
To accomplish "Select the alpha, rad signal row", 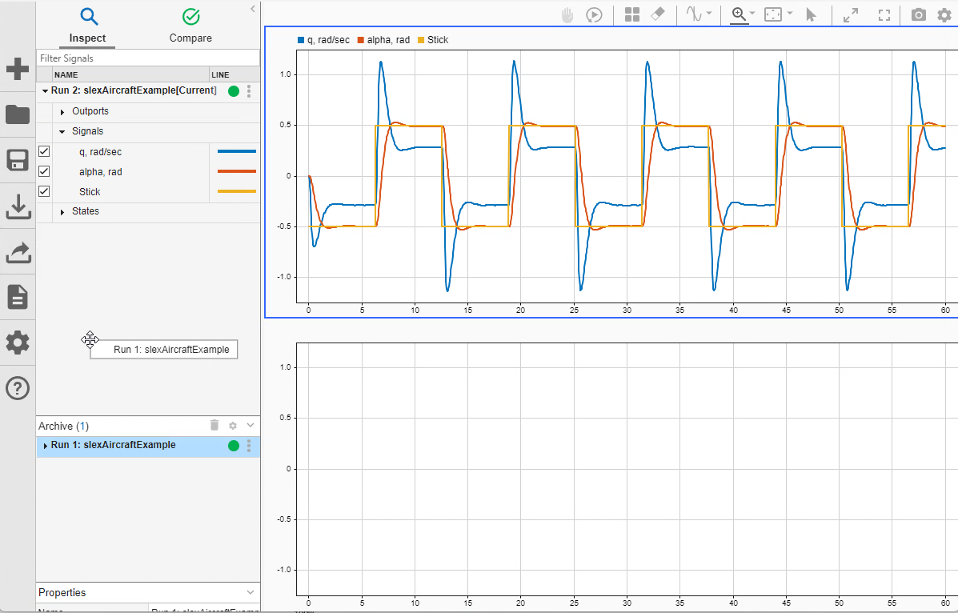I will click(x=148, y=172).
